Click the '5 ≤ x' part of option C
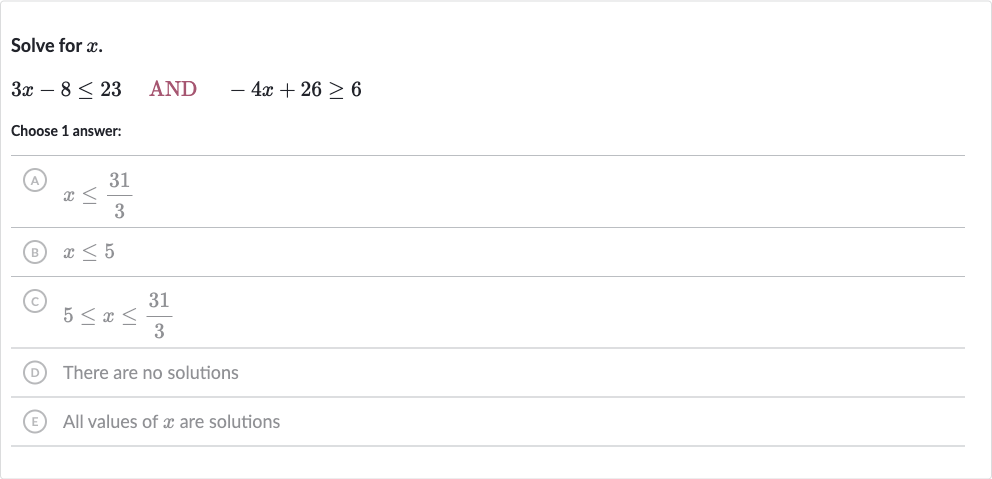This screenshot has height=479, width=992. 89,315
